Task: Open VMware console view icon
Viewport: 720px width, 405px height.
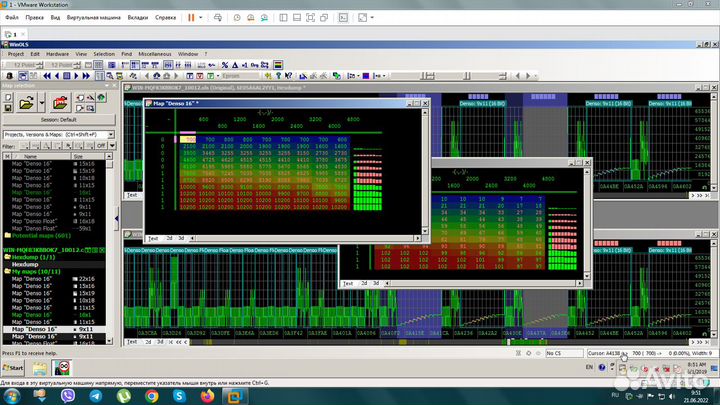Action: [343, 17]
